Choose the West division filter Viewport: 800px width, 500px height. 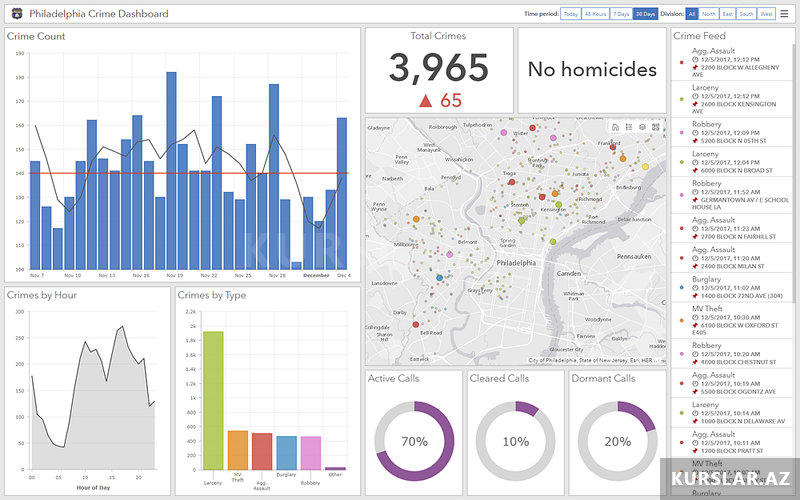pyautogui.click(x=766, y=14)
